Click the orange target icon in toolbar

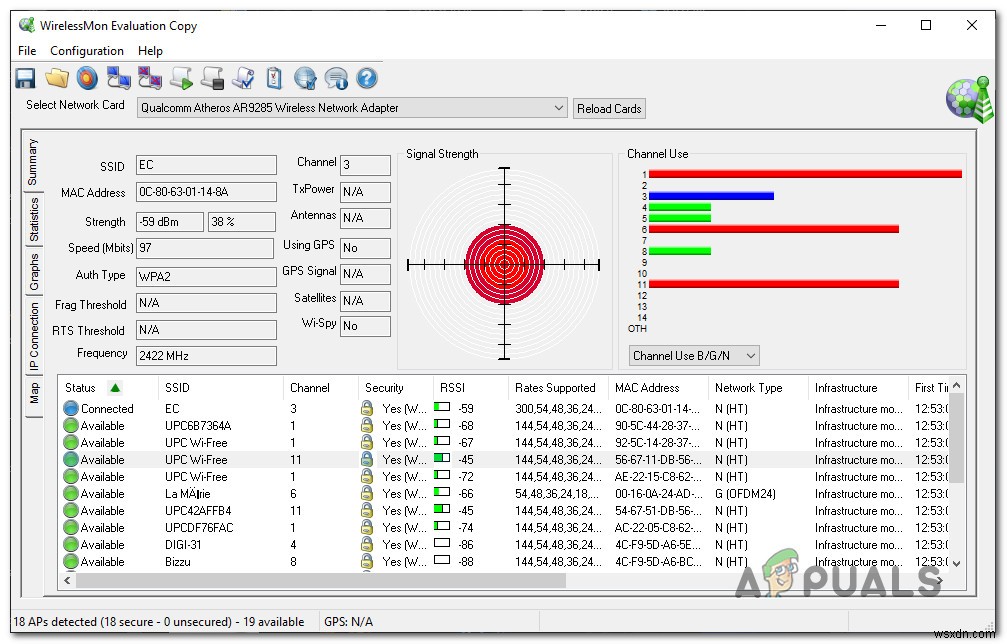click(88, 77)
